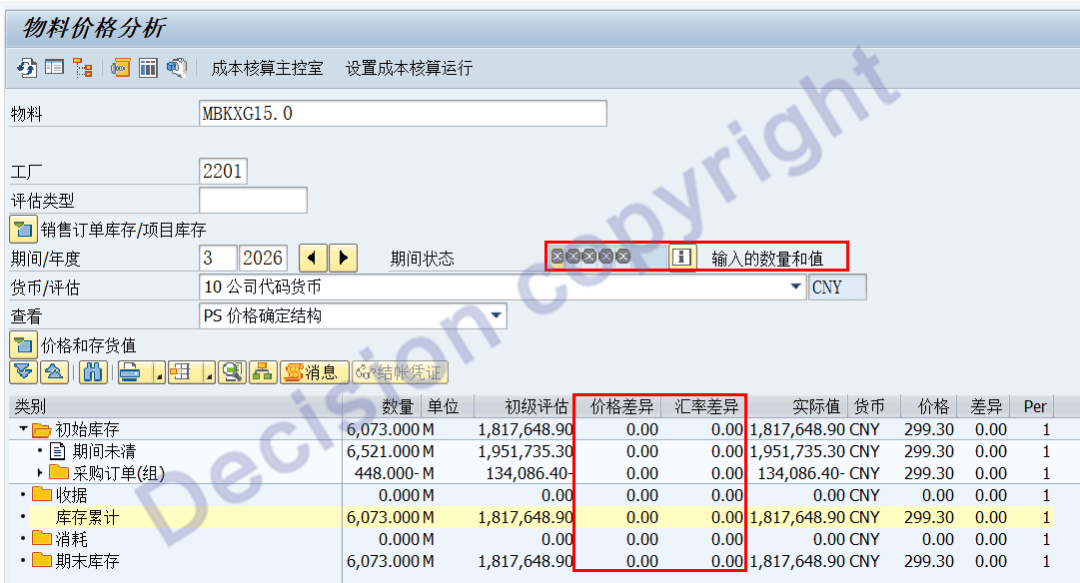Click the 工厂 field containing 2201
Screen dimensions: 1080x583
coord(223,171)
